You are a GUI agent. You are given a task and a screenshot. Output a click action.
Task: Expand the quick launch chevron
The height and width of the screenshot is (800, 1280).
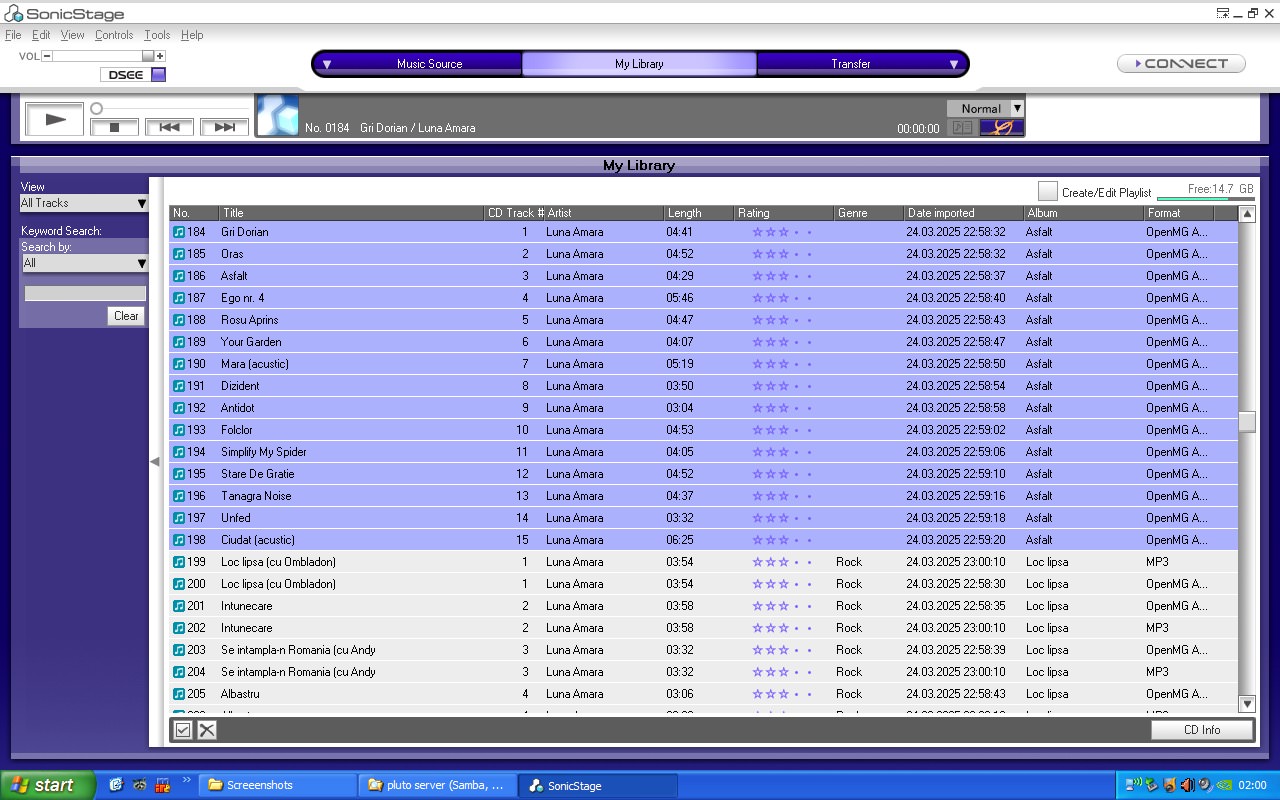click(186, 780)
